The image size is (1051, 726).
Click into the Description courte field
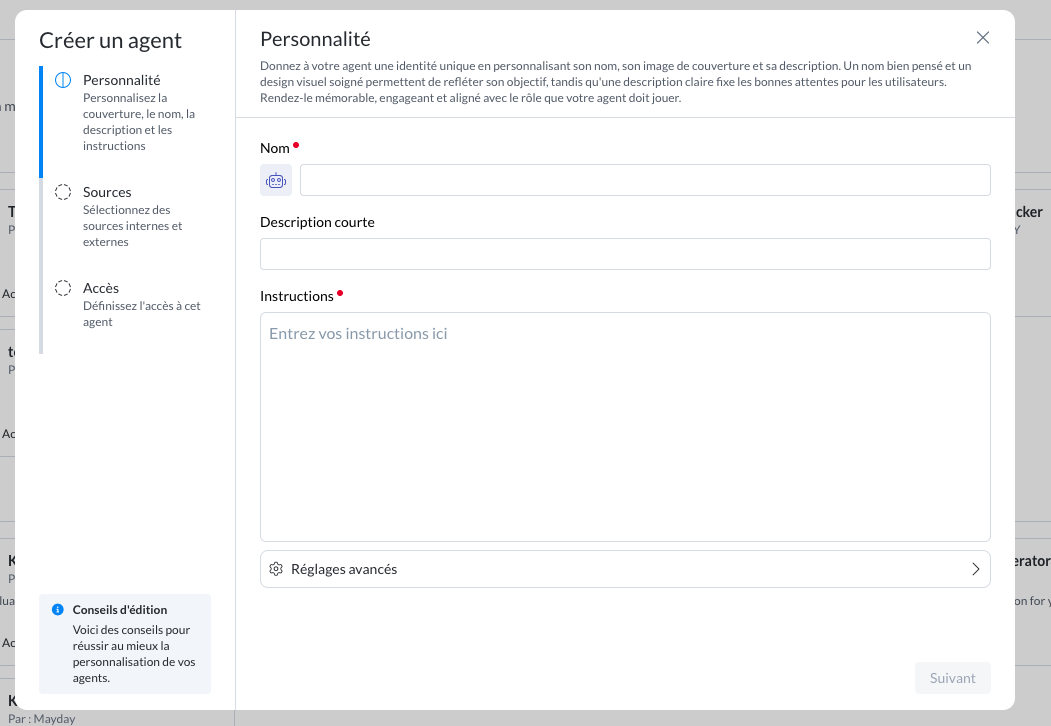625,254
